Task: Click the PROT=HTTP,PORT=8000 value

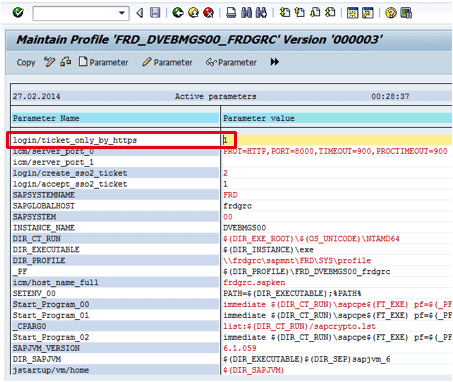Action: [335, 151]
